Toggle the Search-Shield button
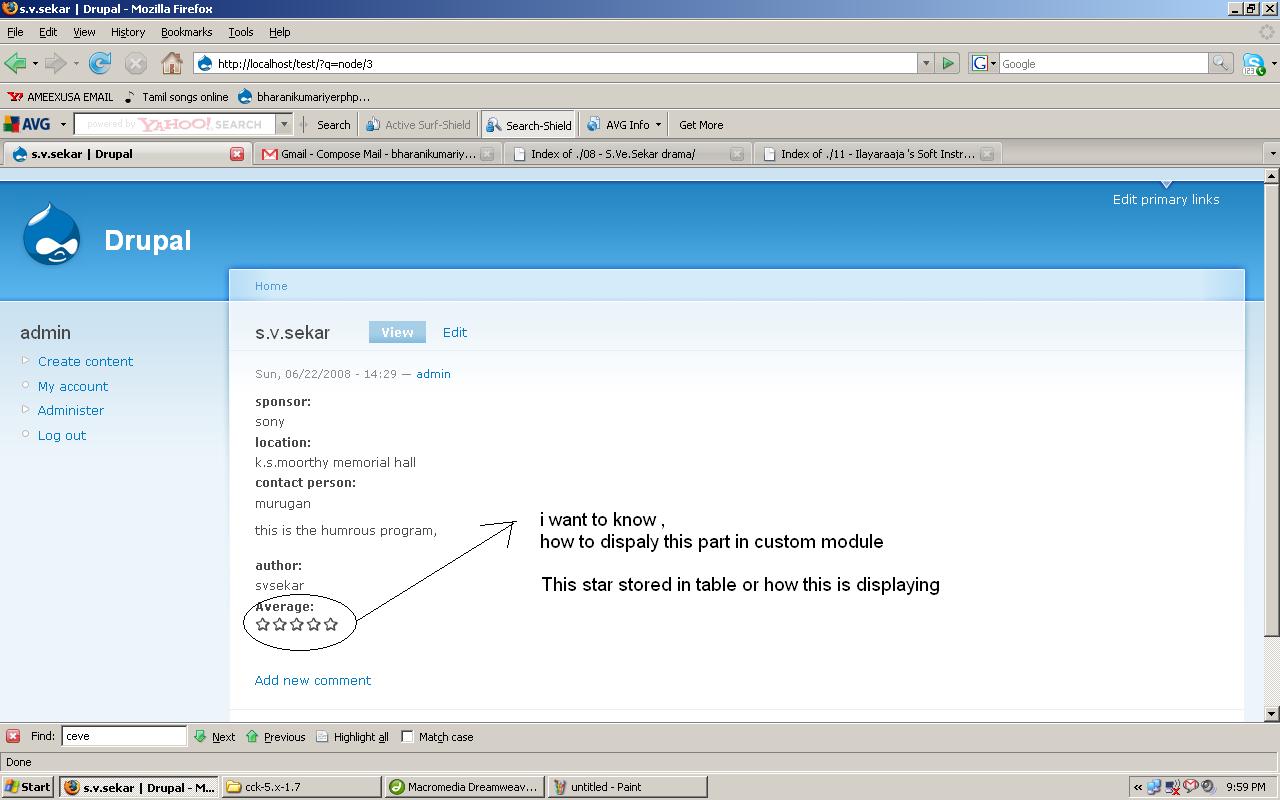The image size is (1280, 800). pyautogui.click(x=528, y=125)
